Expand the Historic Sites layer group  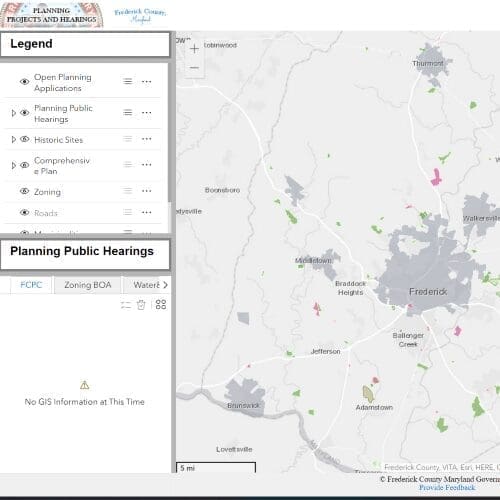13,139
